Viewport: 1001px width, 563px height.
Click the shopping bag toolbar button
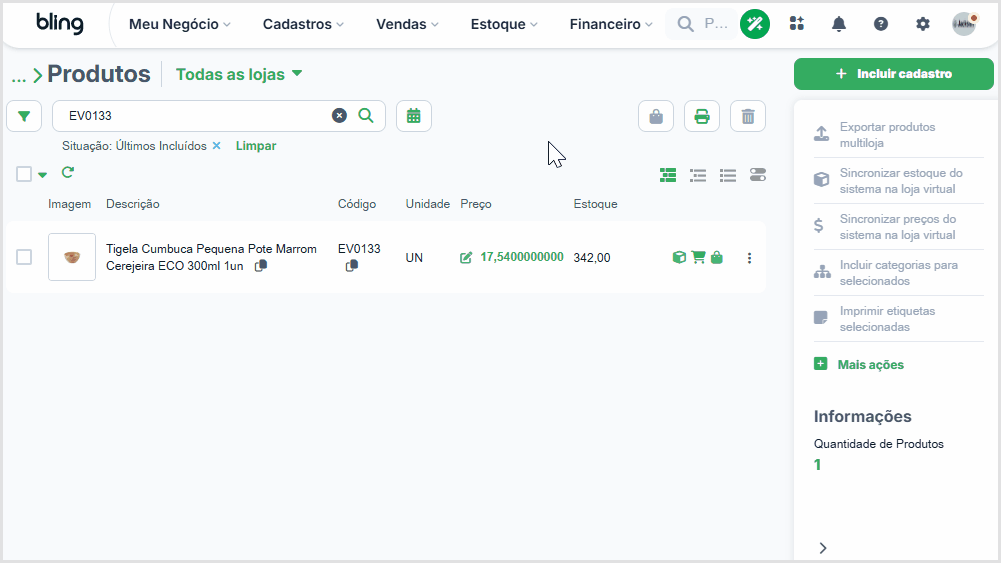click(656, 116)
